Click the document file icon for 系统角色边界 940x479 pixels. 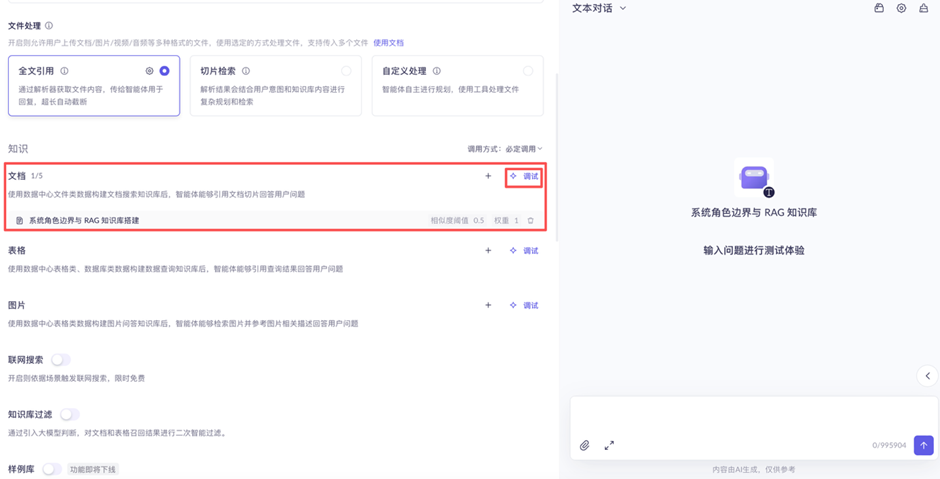(19, 221)
